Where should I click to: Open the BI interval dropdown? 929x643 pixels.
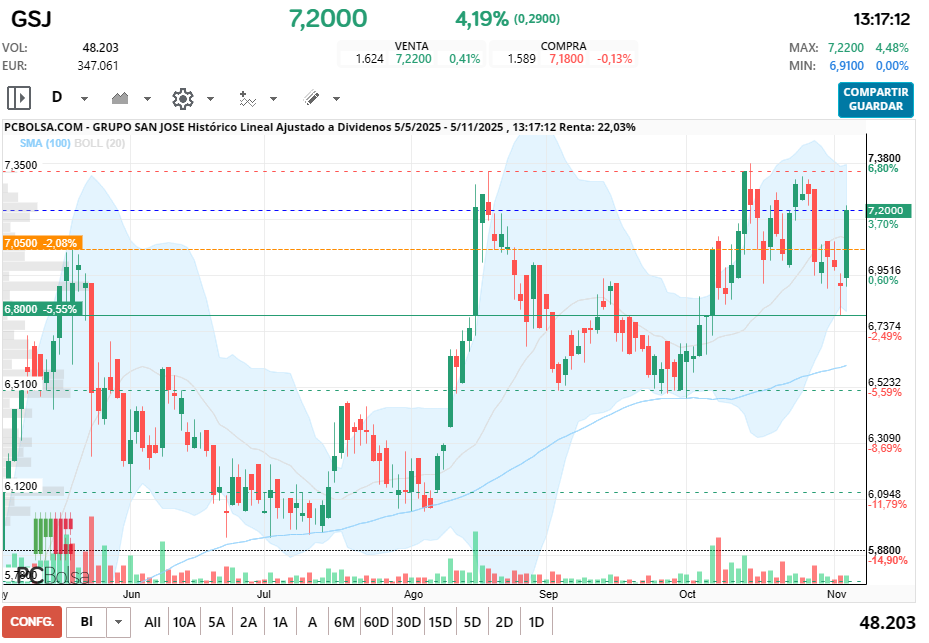[x=117, y=621]
